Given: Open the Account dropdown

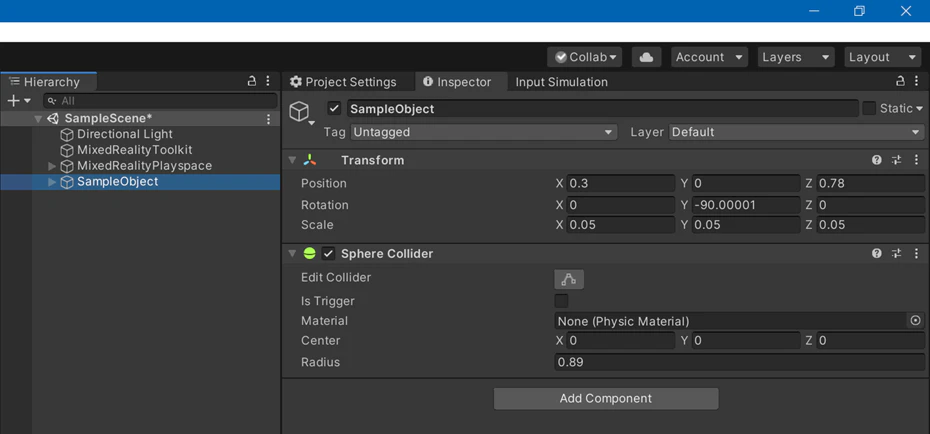Looking at the screenshot, I should point(709,57).
